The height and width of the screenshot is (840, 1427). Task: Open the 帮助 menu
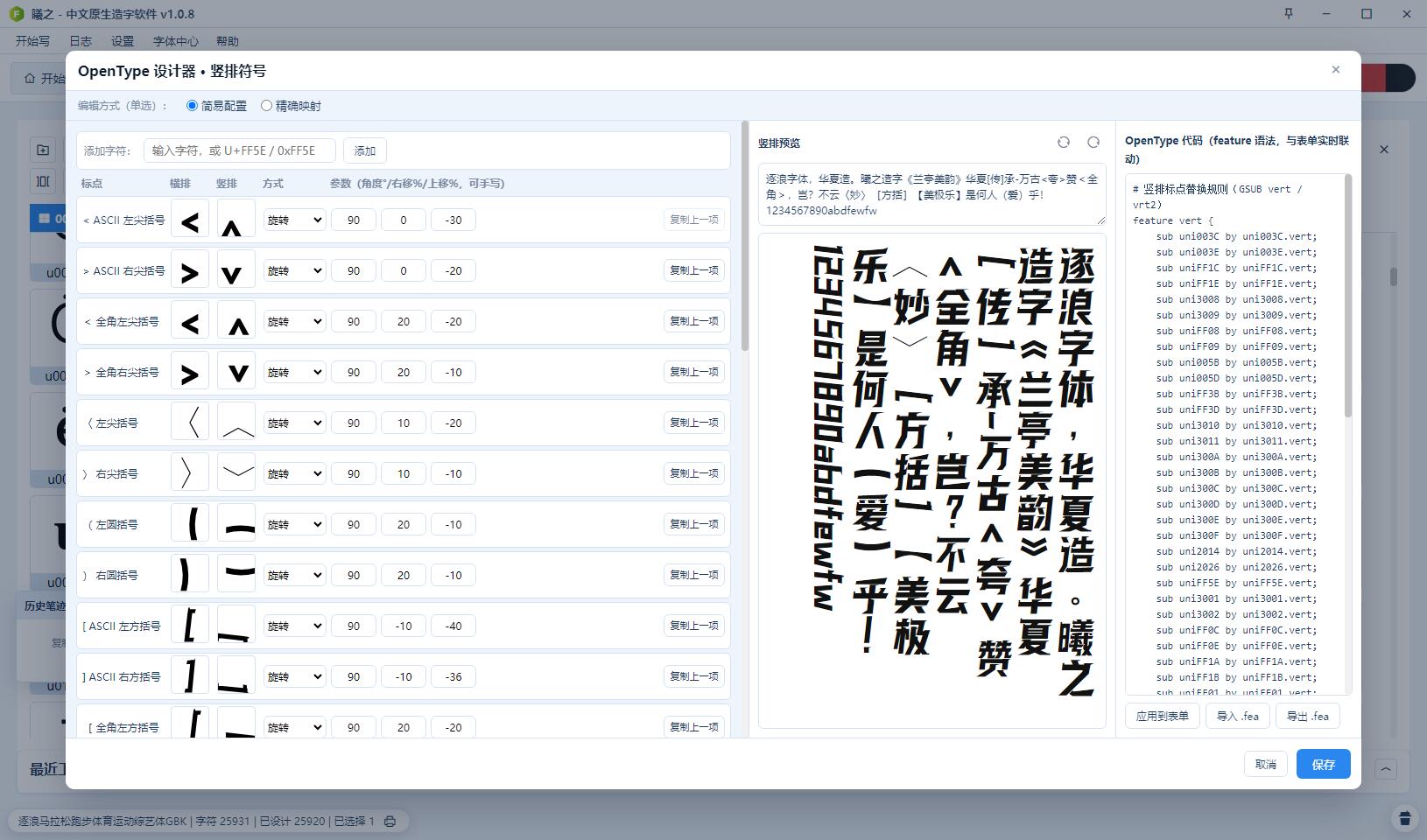click(x=227, y=41)
